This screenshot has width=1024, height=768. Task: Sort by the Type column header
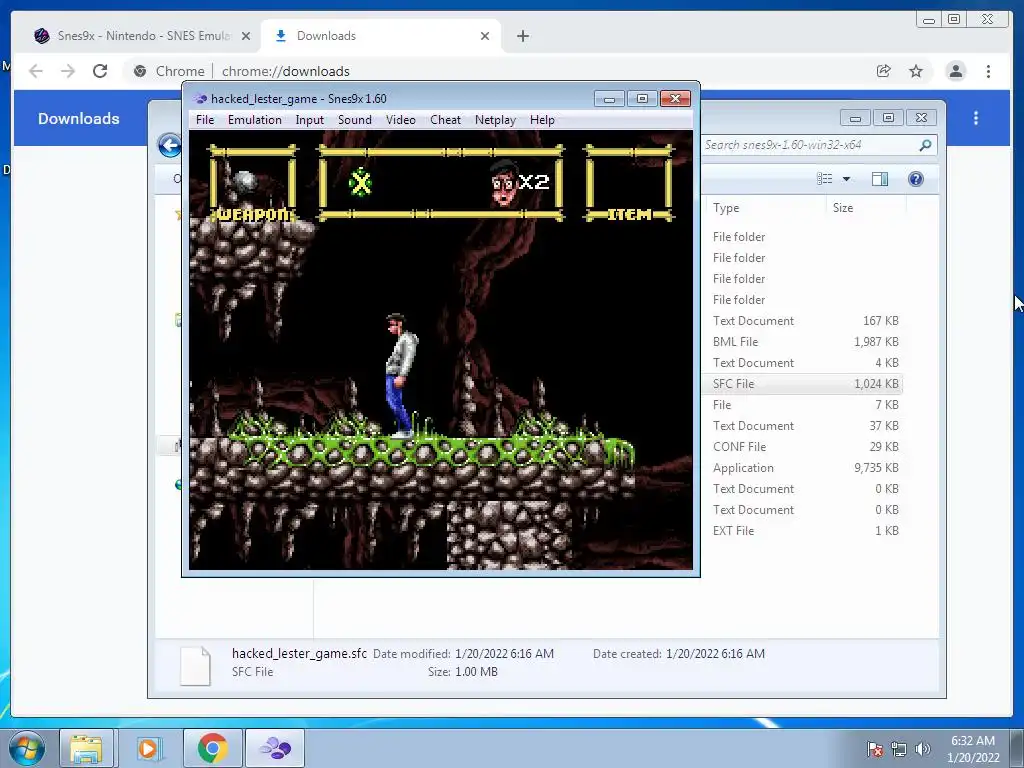click(726, 208)
